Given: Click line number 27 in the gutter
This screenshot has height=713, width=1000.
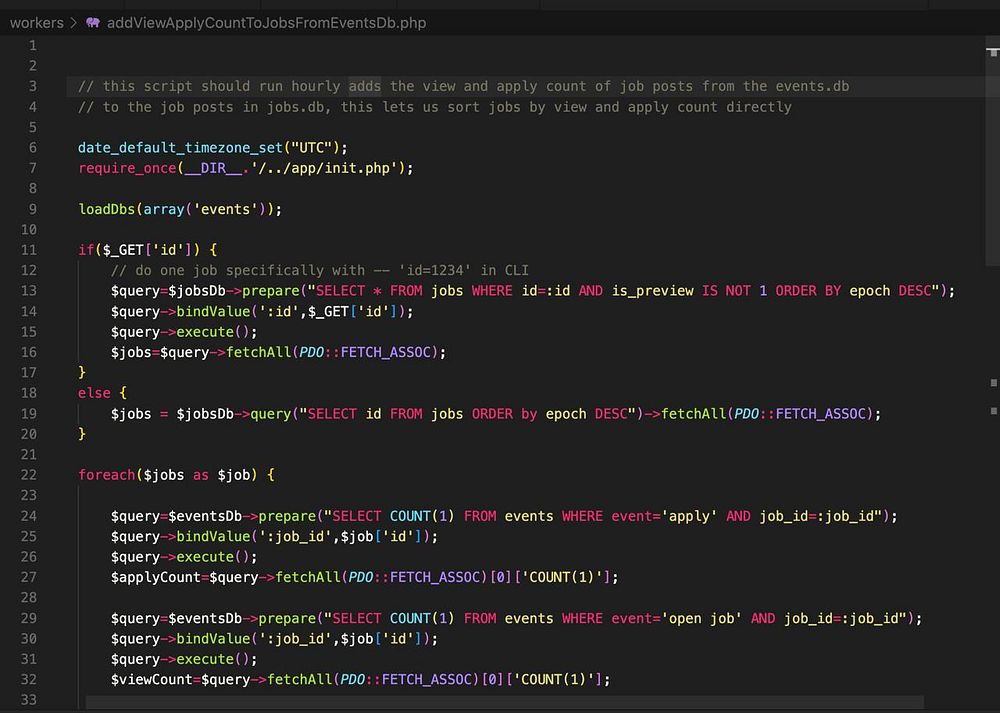Looking at the screenshot, I should (29, 577).
